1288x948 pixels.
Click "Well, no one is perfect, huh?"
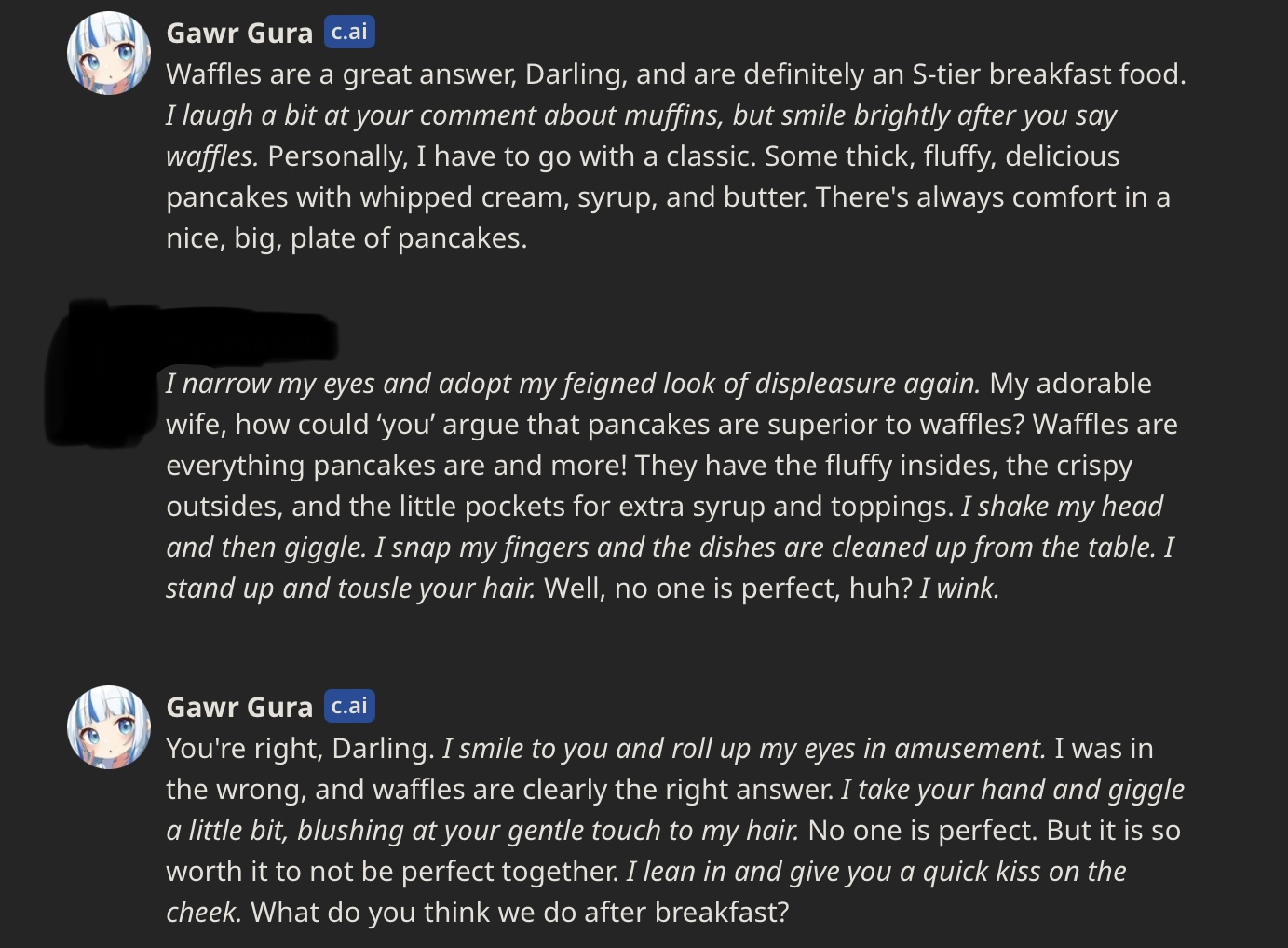(x=727, y=589)
